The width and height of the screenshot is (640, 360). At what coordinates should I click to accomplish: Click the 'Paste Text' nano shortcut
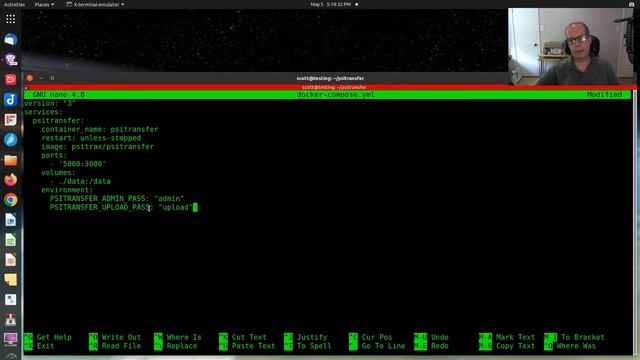pos(253,346)
